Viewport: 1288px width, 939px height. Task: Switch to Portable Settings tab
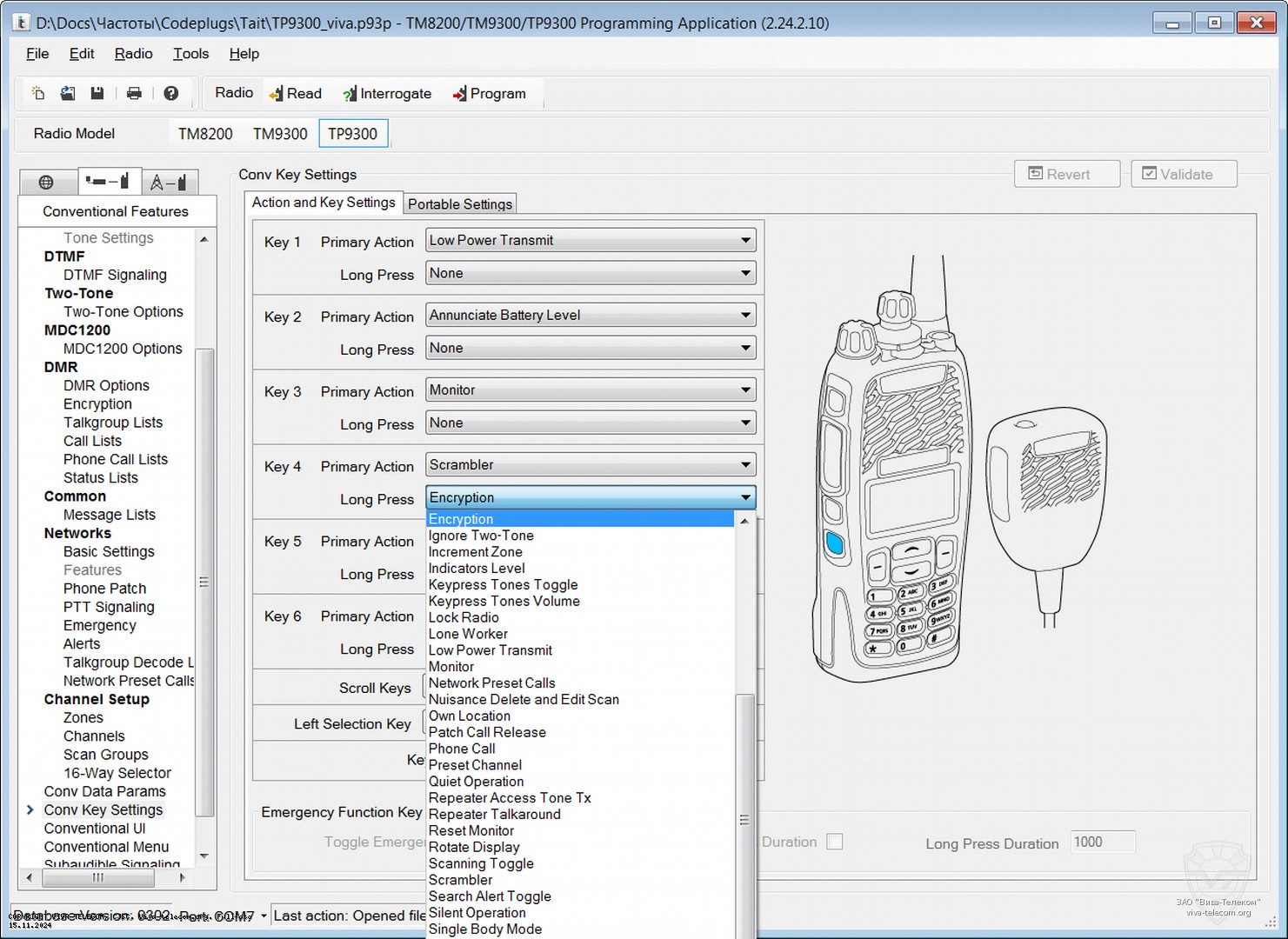(x=460, y=204)
